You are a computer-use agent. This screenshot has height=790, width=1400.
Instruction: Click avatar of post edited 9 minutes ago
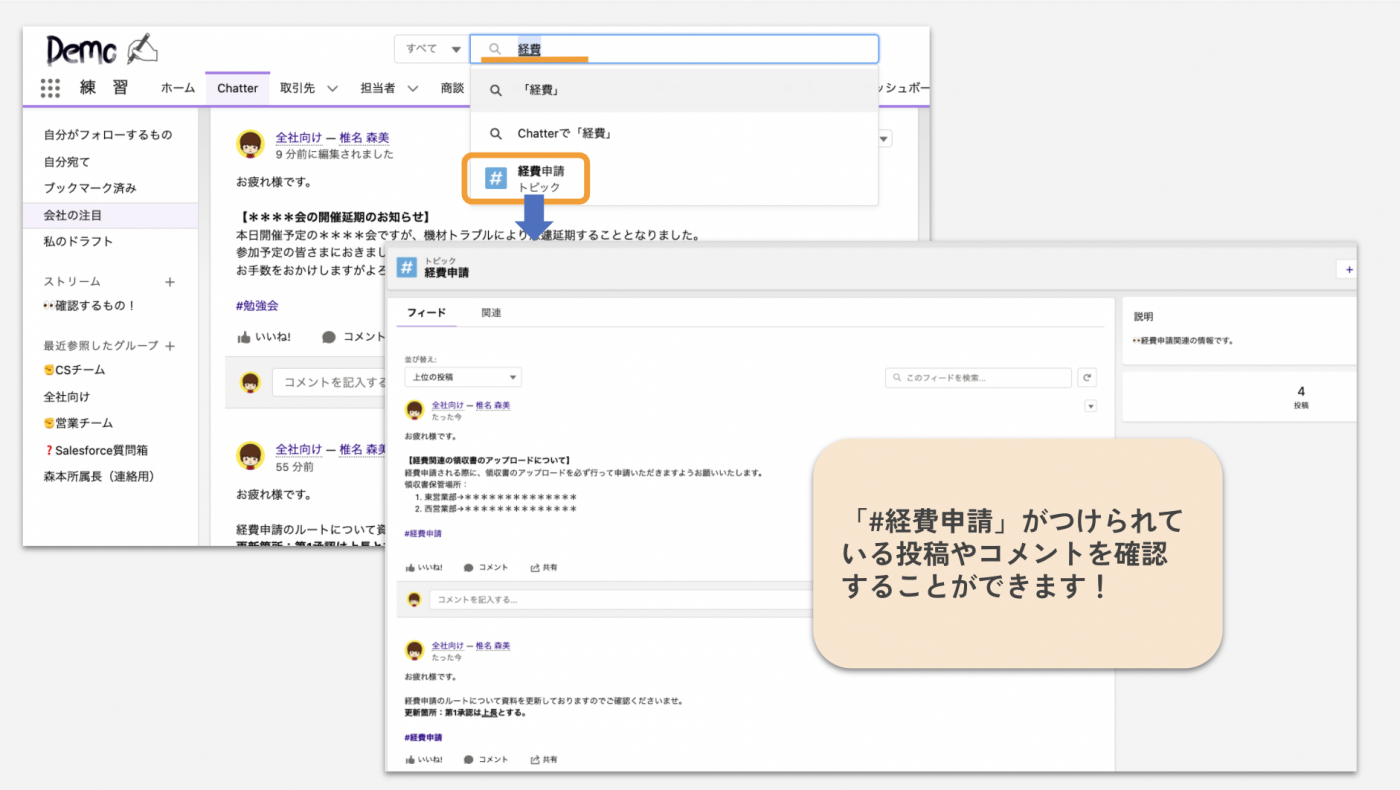250,144
